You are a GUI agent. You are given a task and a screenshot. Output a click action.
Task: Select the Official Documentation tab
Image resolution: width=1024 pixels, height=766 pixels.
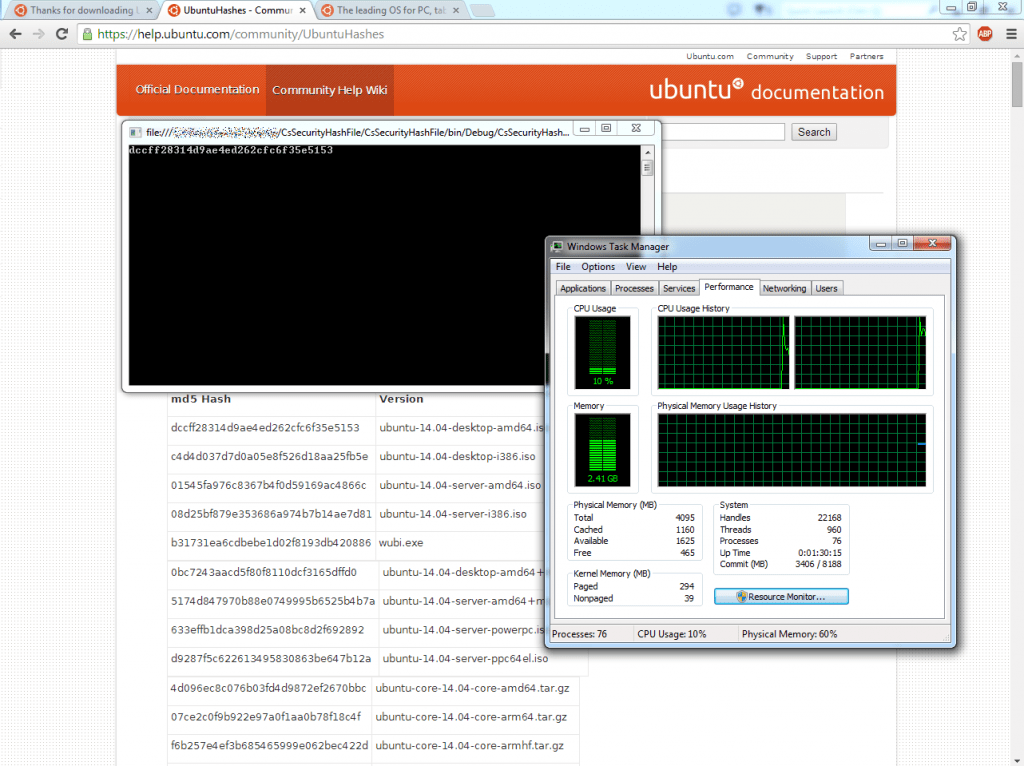[x=197, y=89]
